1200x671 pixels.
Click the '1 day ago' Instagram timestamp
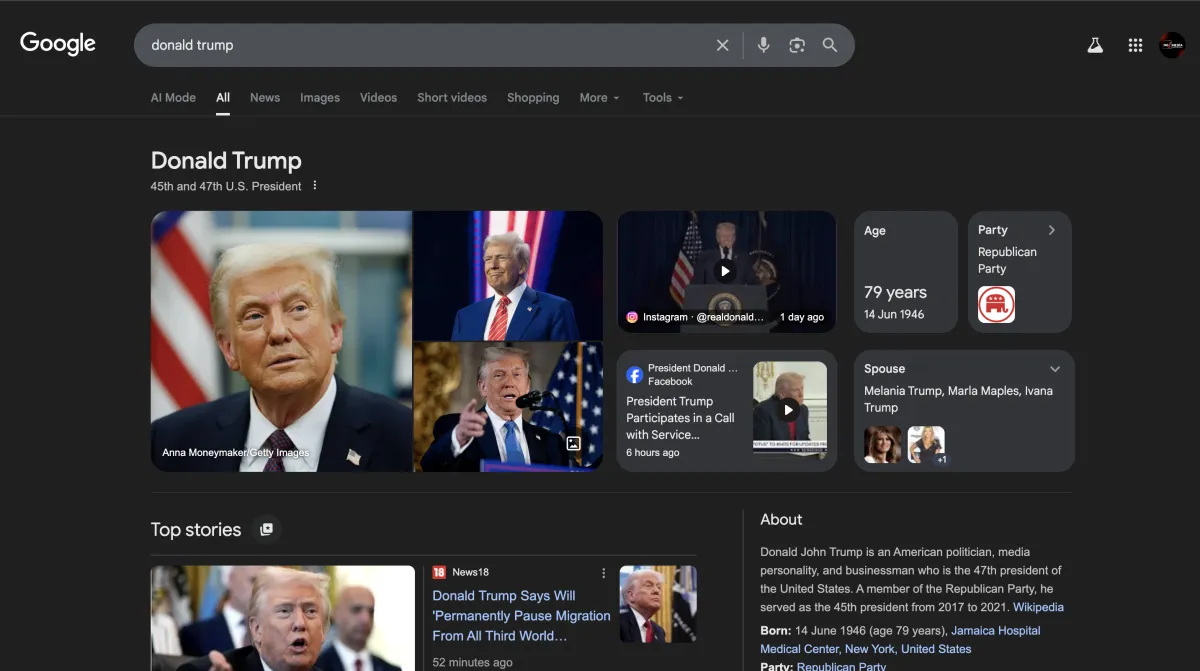[802, 317]
